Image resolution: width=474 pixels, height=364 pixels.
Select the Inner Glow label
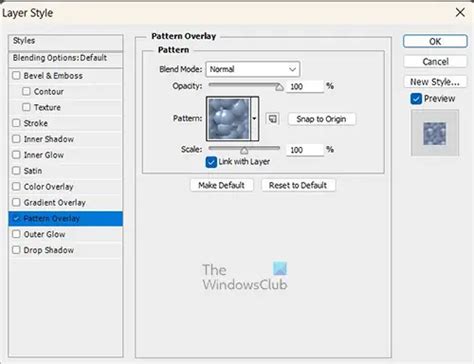pos(44,155)
